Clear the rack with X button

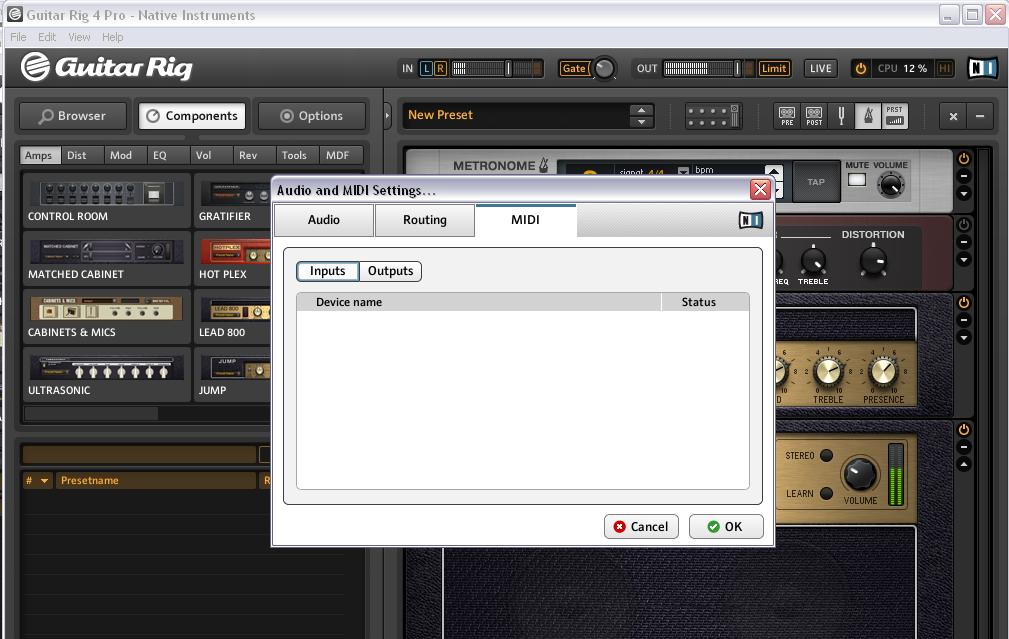(x=953, y=116)
